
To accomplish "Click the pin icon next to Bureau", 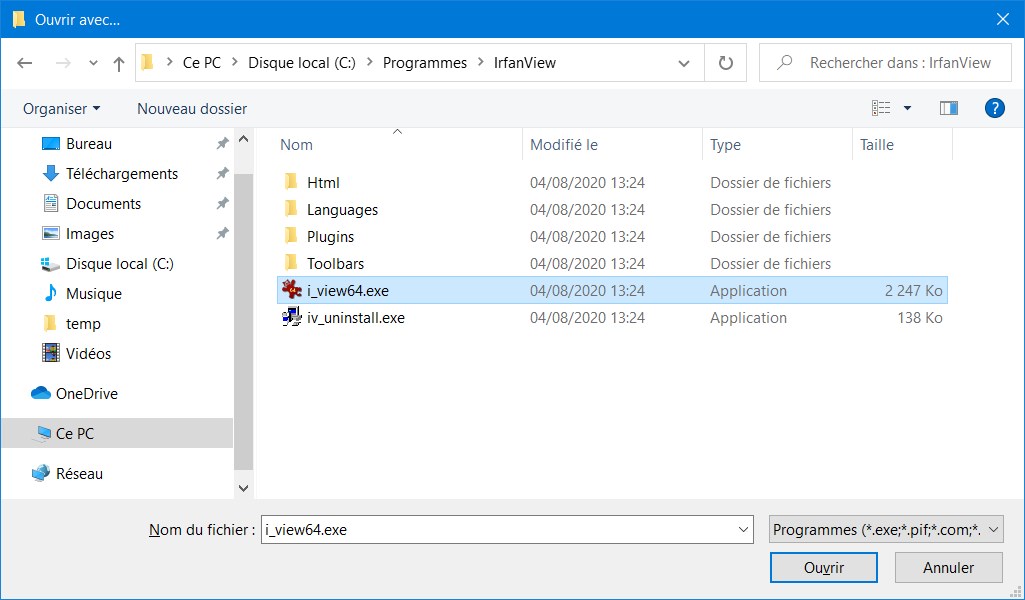I will coord(222,143).
